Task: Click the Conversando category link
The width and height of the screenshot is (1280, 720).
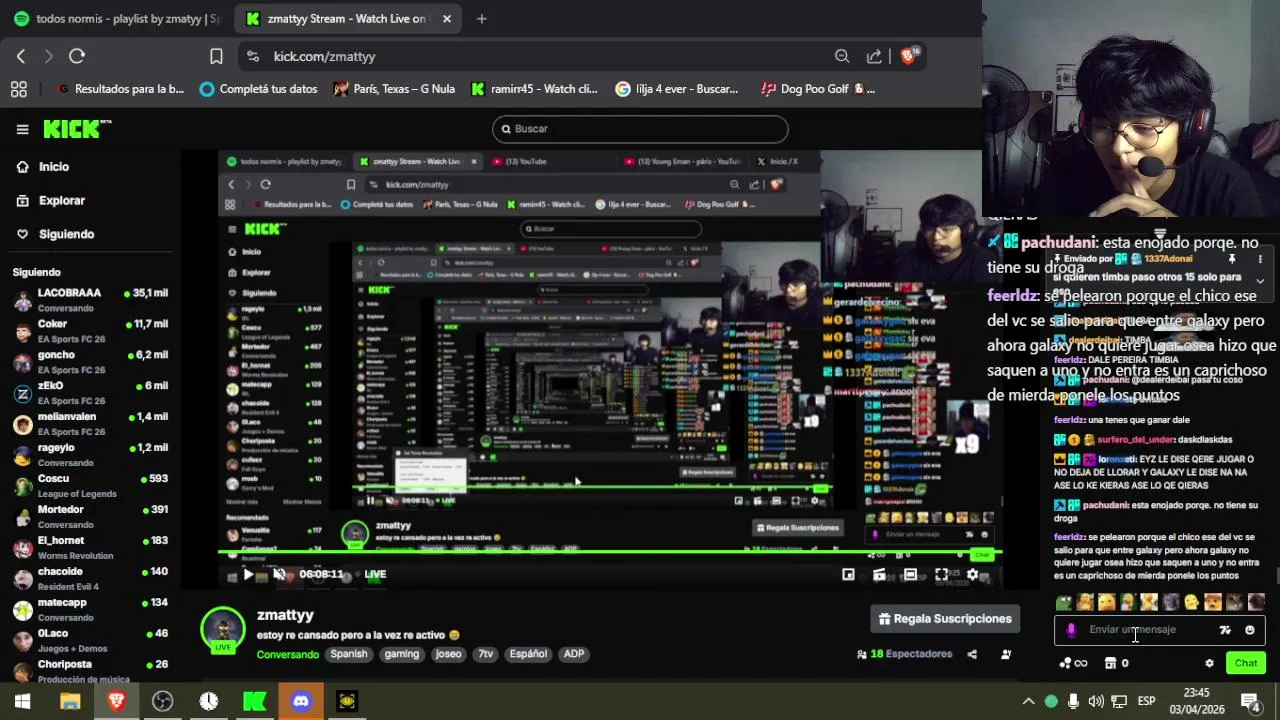Action: pos(287,654)
